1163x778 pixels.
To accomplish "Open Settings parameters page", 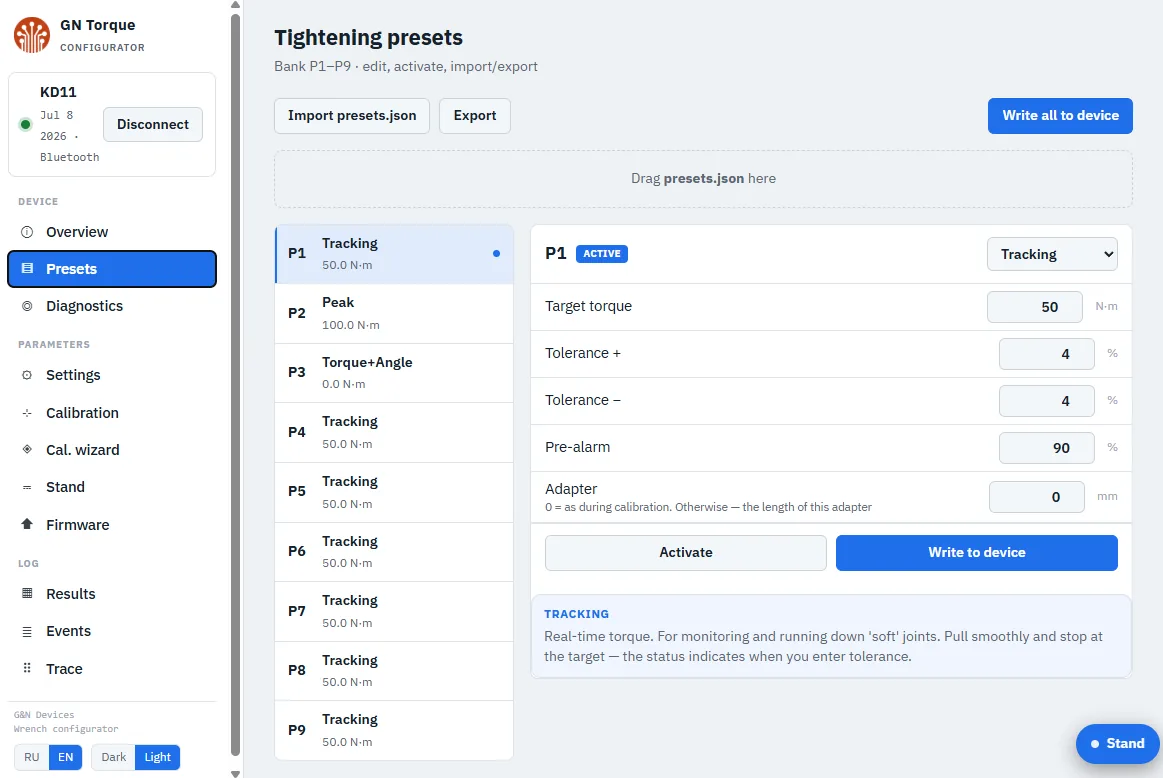I will 112,375.
